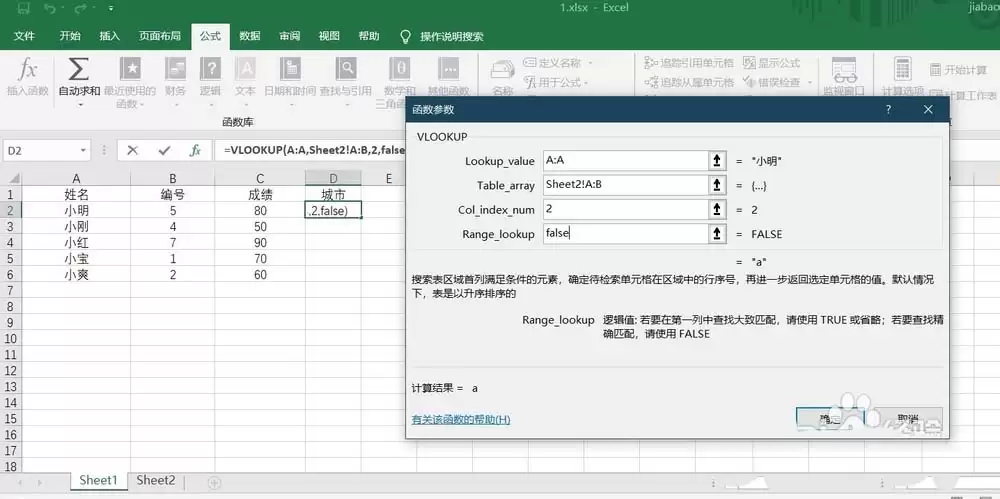
Task: Click the Col_index_num input field
Action: [x=626, y=209]
